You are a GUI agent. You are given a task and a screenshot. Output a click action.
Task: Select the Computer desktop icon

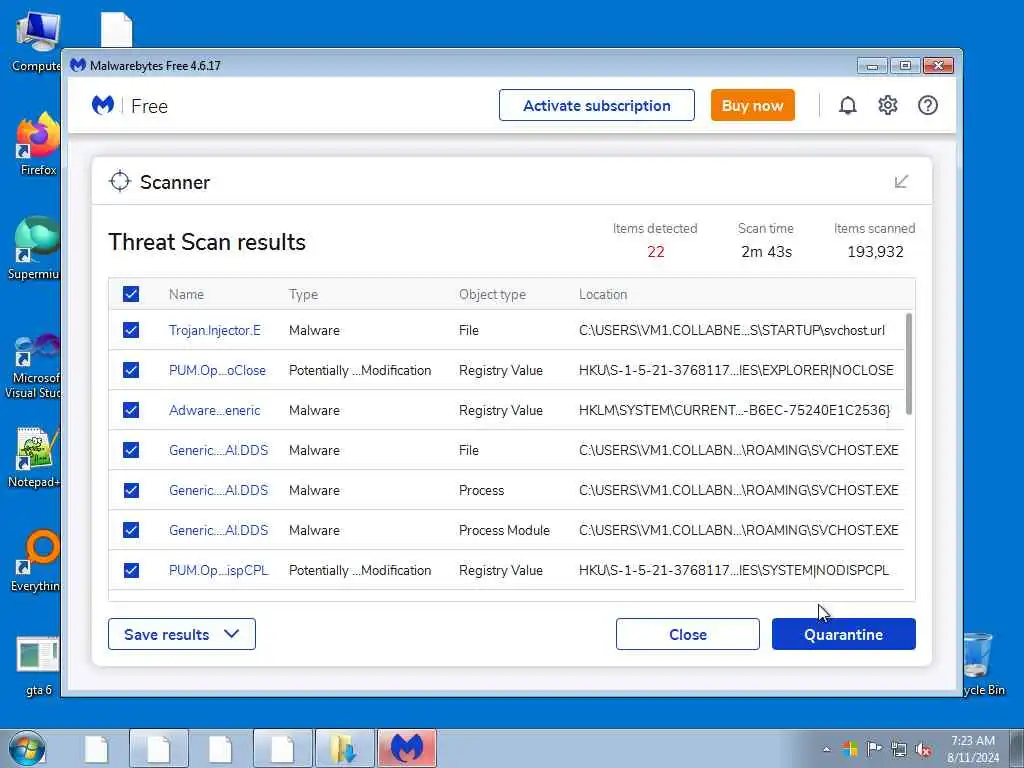(36, 40)
